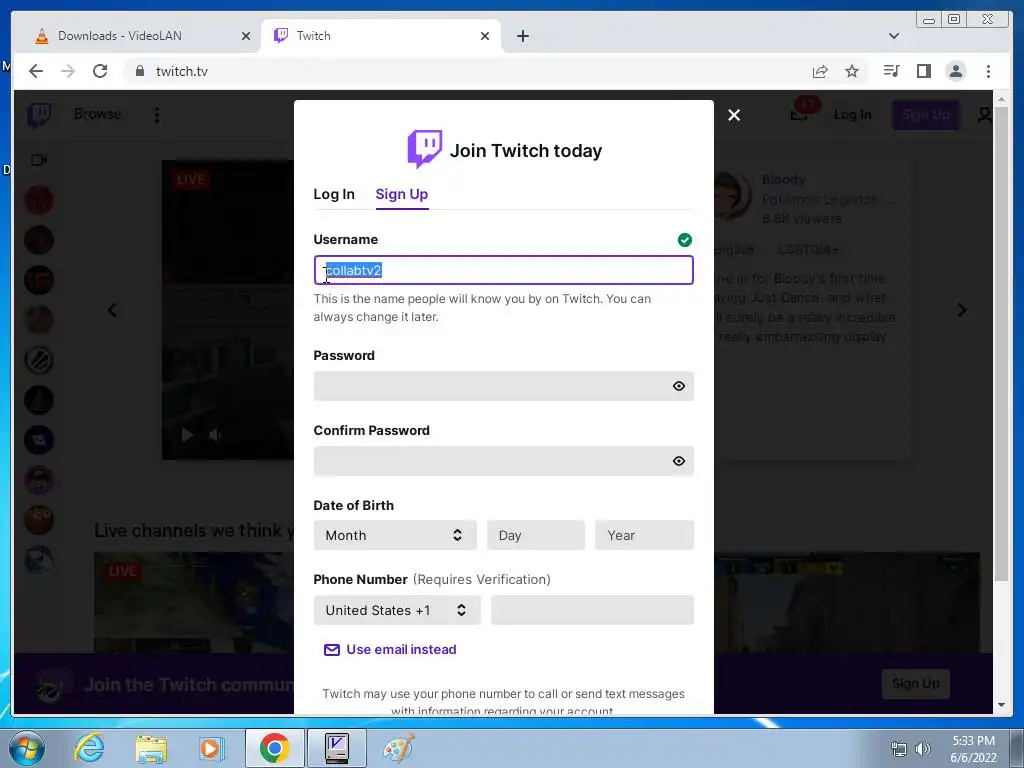
Task: Click the Confirm Password input field
Action: click(504, 461)
